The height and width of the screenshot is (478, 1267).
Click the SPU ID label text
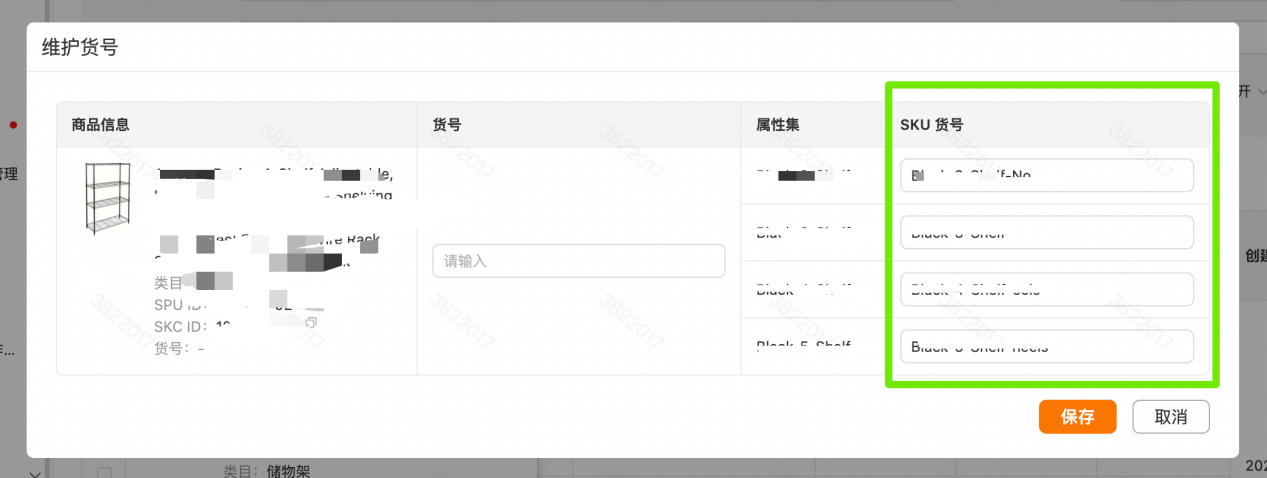[x=181, y=305]
